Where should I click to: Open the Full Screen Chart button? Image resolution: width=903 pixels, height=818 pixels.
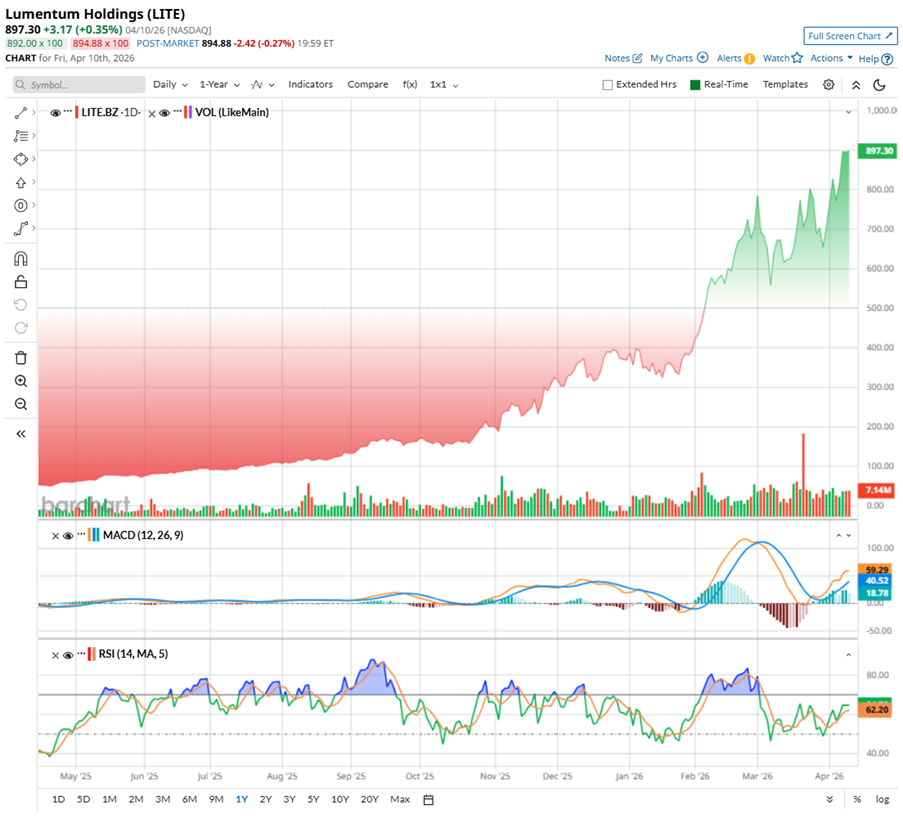point(850,36)
